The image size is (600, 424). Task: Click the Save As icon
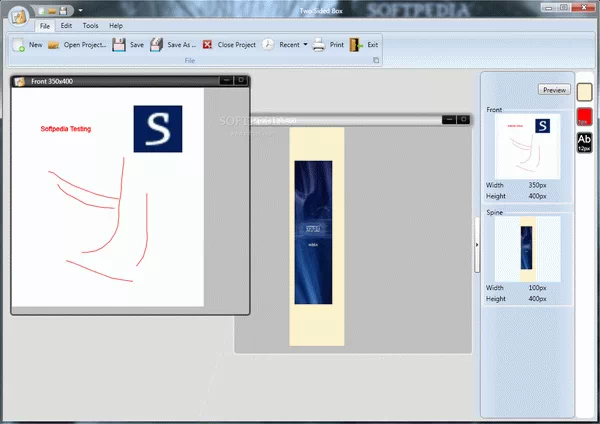[x=156, y=45]
